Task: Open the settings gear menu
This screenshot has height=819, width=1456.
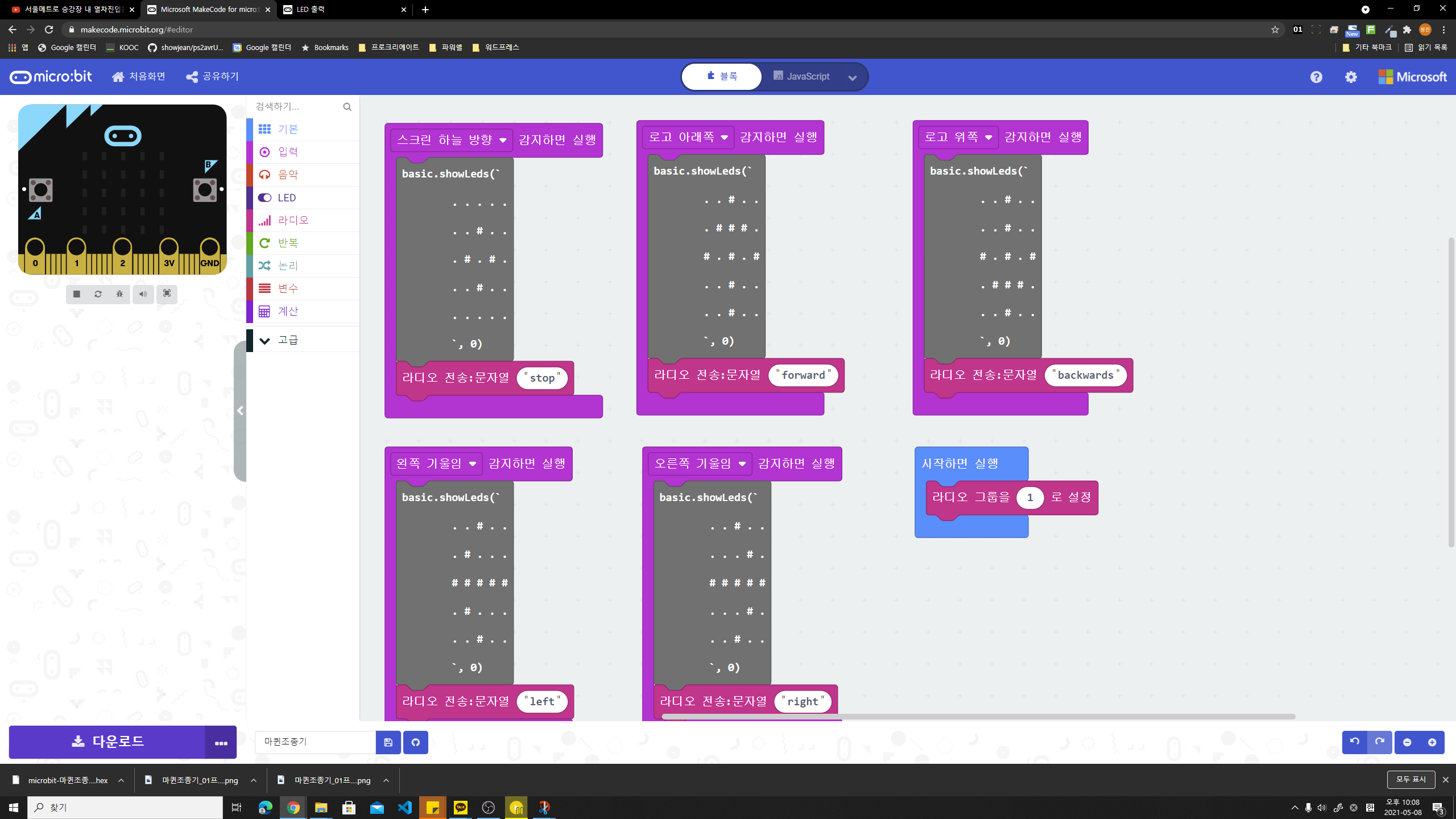Action: click(1351, 77)
